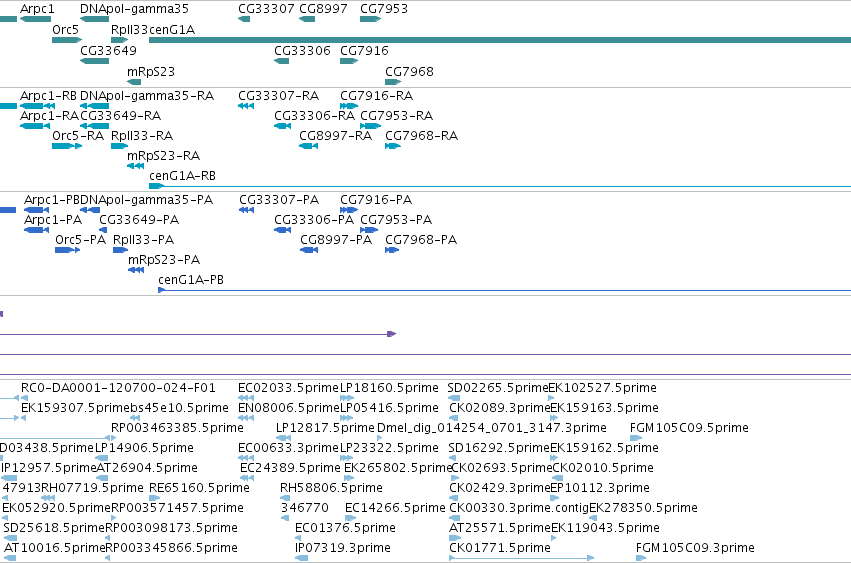Select the RC0-DA0001-120700-024-F01 EST label
Viewport: 851px width, 563px height.
[x=118, y=388]
